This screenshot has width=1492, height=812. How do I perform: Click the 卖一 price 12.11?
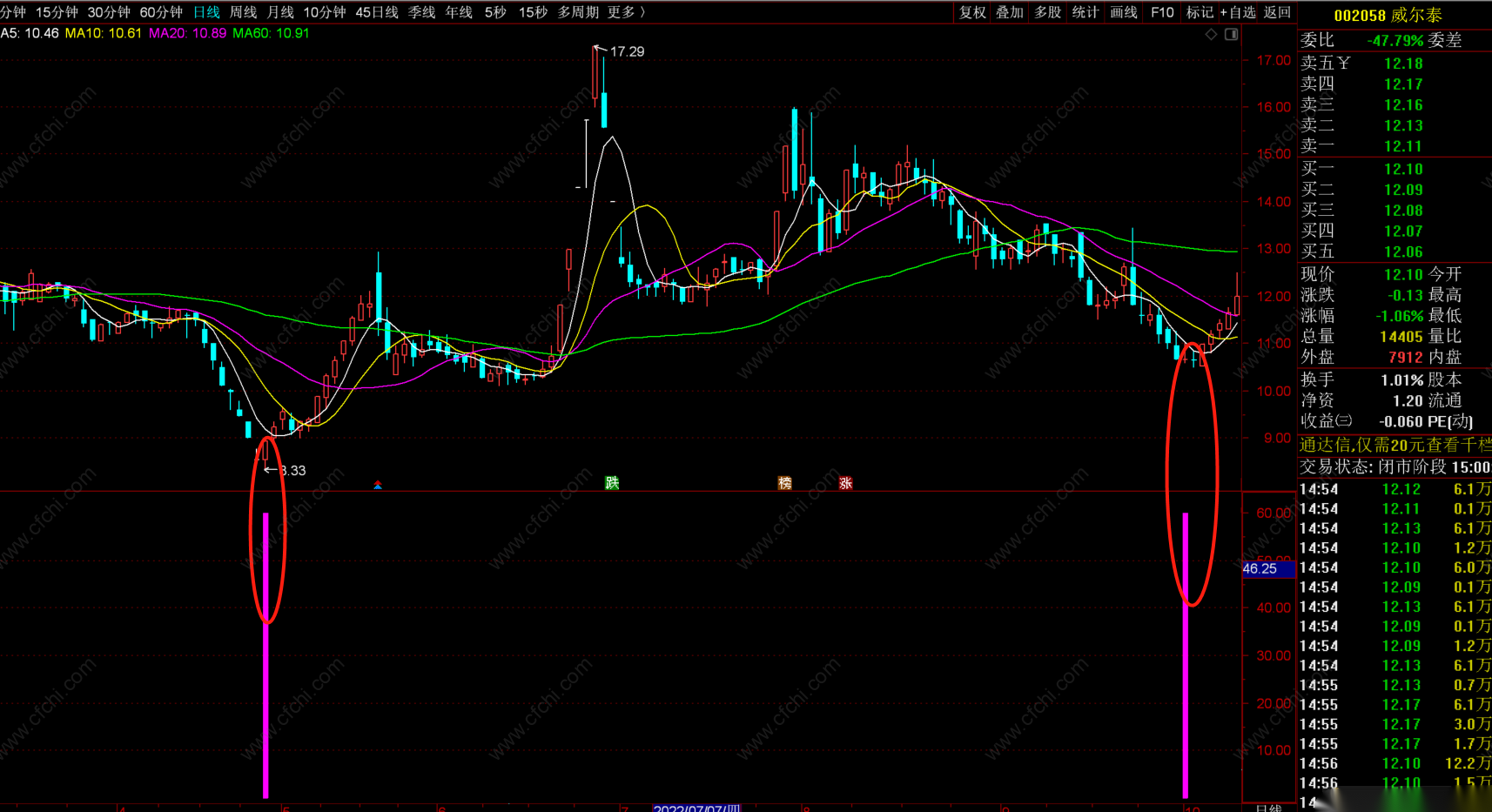[x=1403, y=146]
